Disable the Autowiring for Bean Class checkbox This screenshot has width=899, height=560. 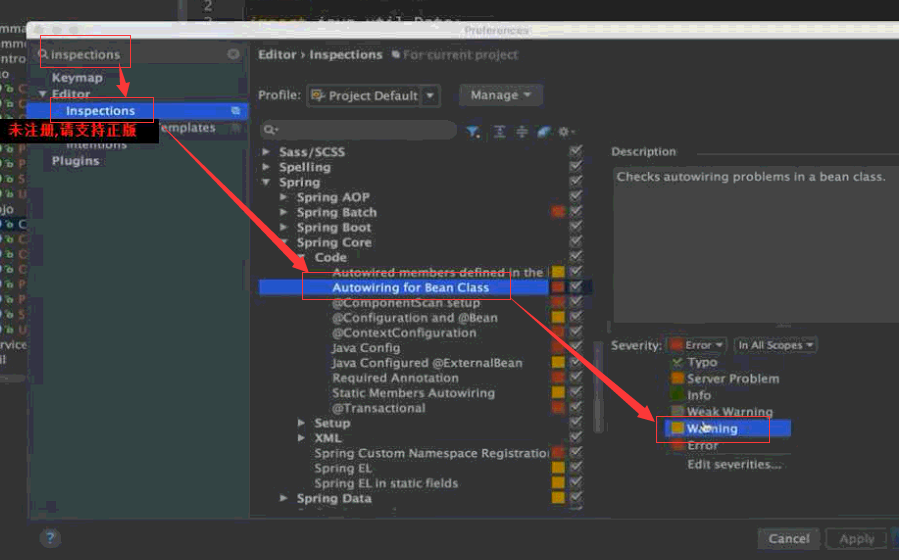[576, 287]
